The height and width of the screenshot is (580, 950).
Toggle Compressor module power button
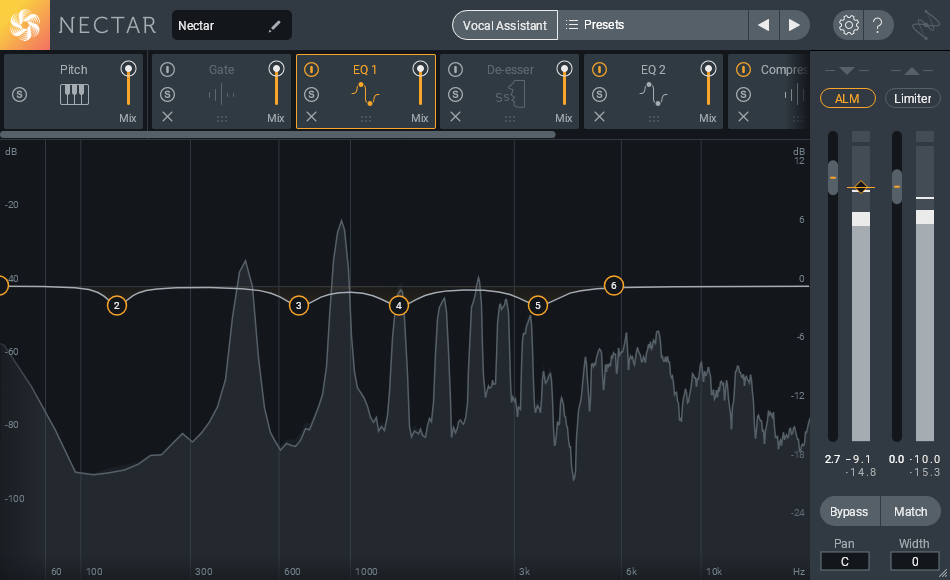click(743, 70)
